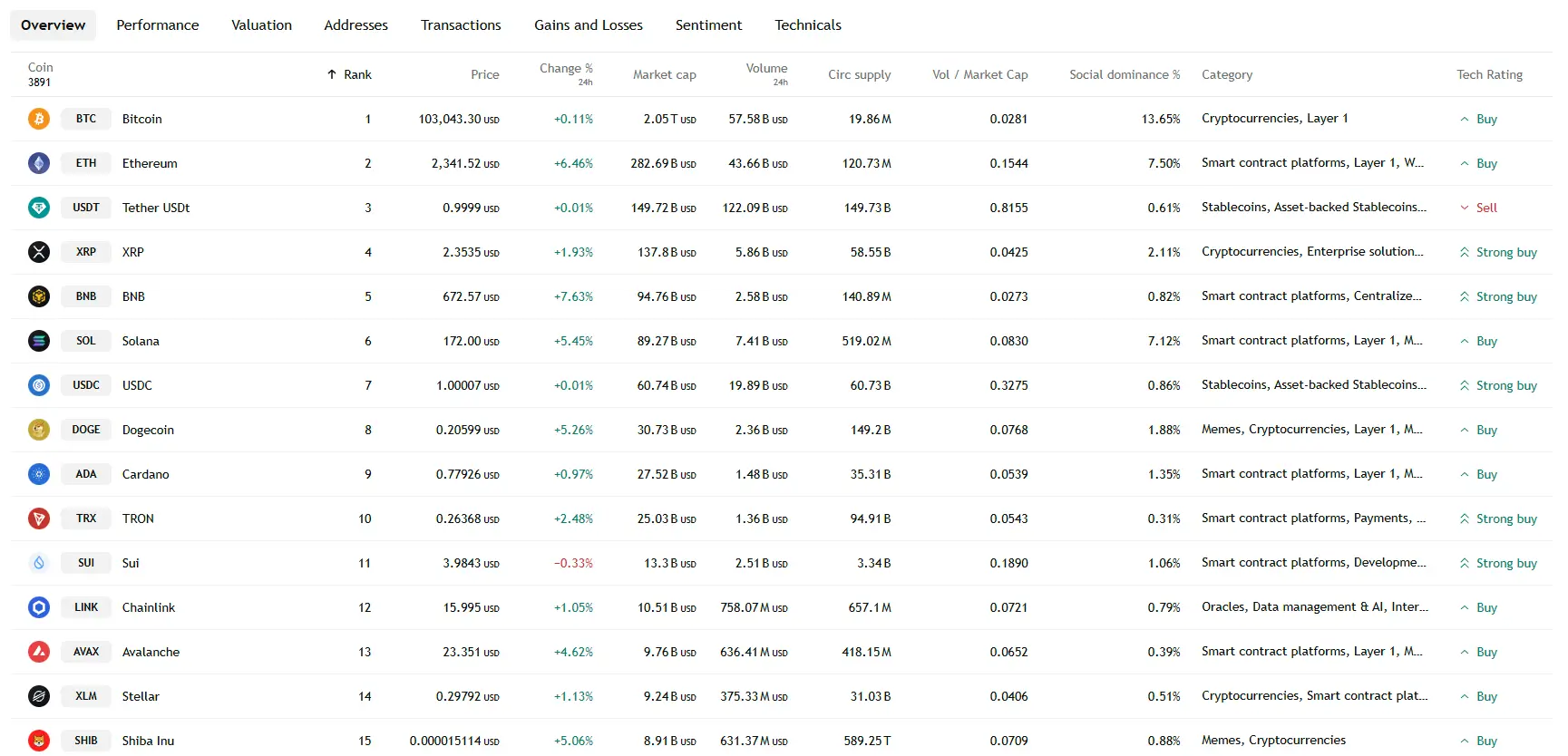Click Stellar volume 375.33 M USD

(x=755, y=696)
